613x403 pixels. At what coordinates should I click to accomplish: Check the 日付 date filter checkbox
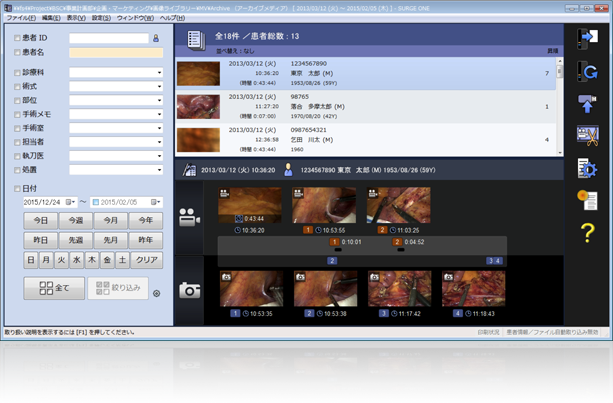[16, 188]
